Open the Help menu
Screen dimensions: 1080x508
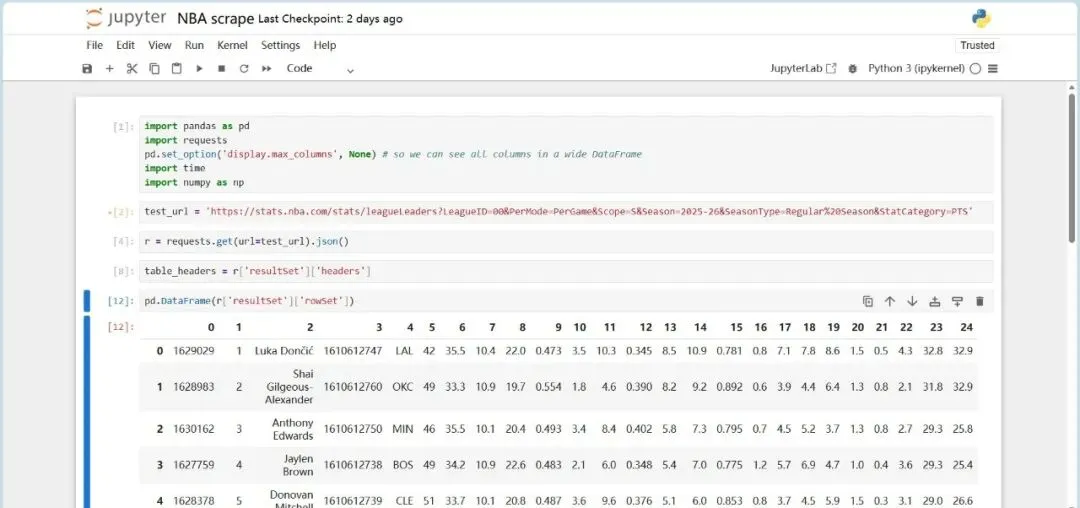(324, 45)
